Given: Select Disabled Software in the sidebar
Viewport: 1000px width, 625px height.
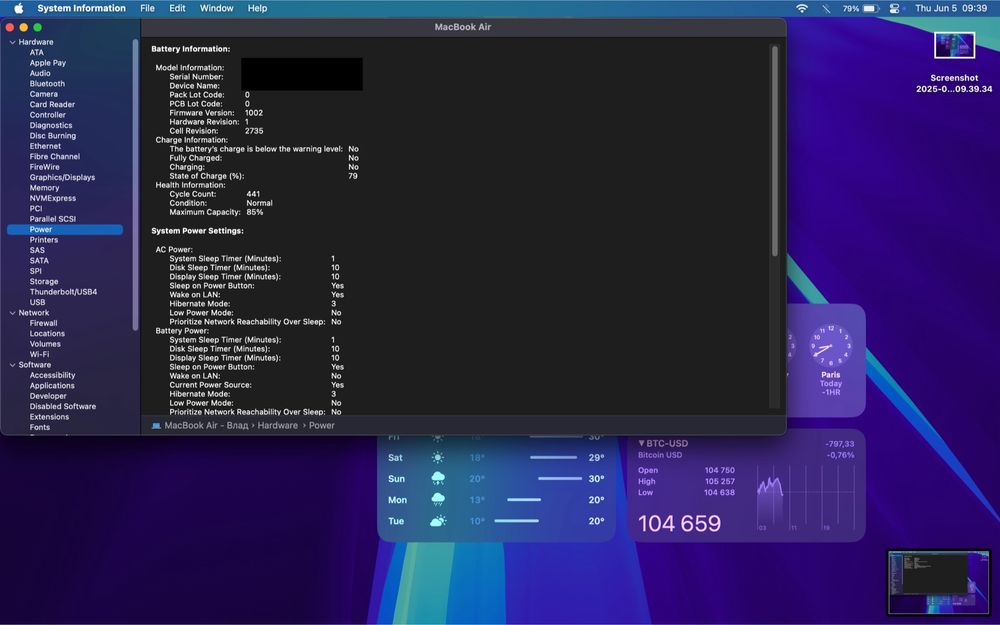Looking at the screenshot, I should pyautogui.click(x=62, y=406).
